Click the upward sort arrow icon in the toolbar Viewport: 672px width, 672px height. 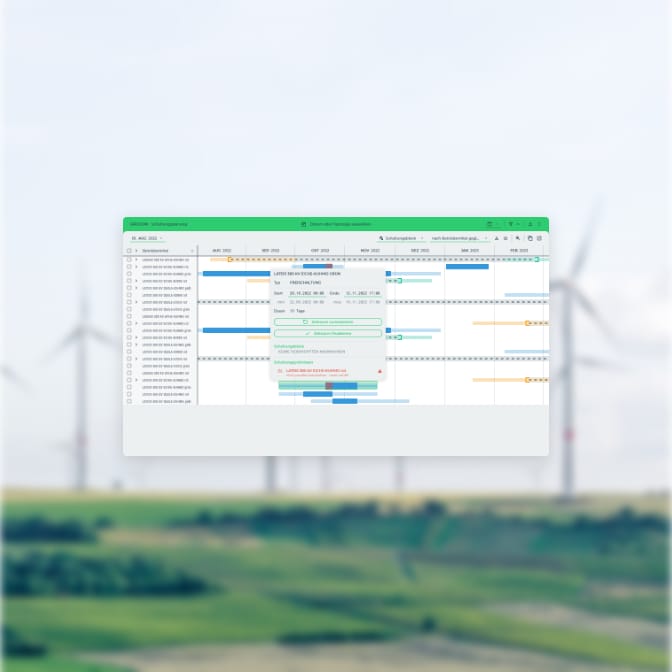pyautogui.click(x=496, y=239)
